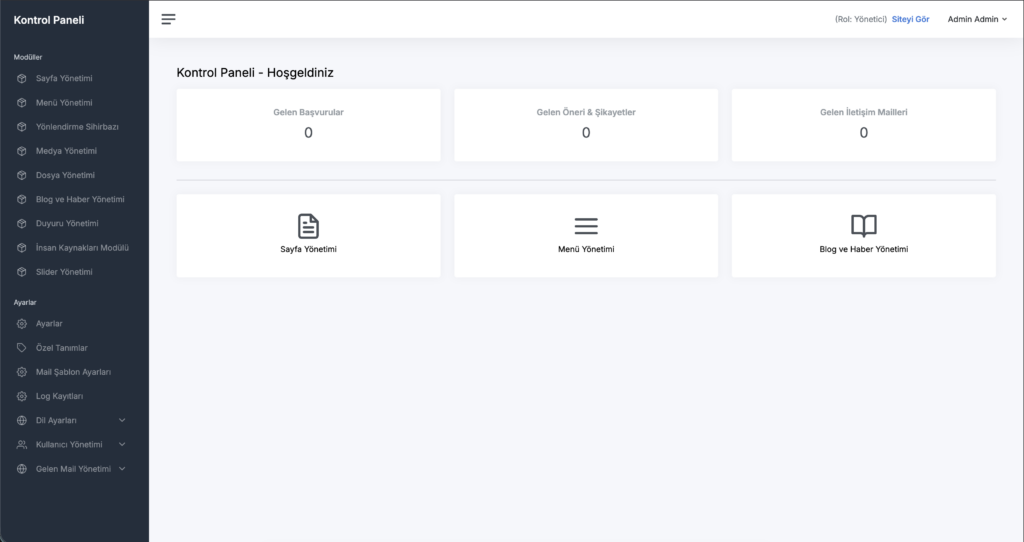Expand the Gelen Mail Yönetimi chevron
Image resolution: width=1024 pixels, height=542 pixels.
(x=122, y=468)
